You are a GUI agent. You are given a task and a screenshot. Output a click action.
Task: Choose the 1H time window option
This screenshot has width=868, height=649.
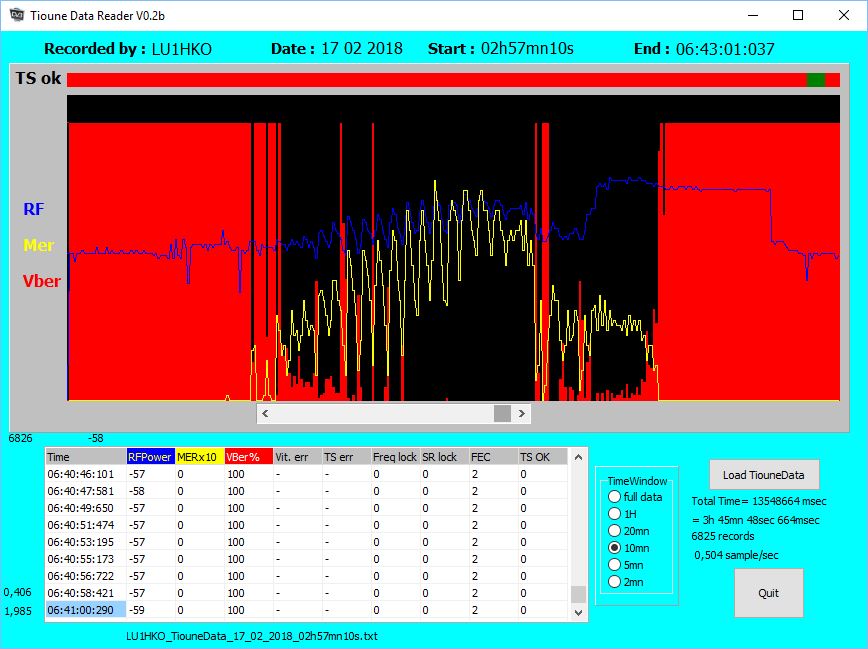click(614, 514)
